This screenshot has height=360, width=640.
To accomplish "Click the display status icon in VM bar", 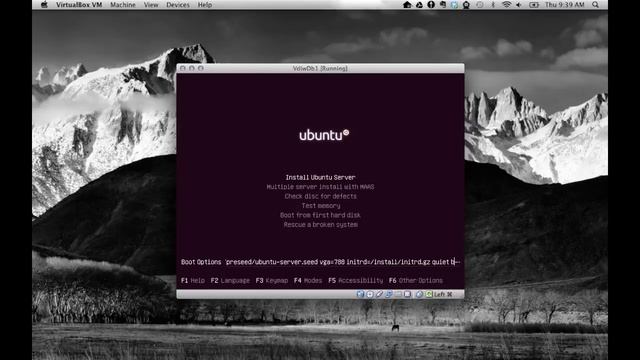I will [x=407, y=294].
